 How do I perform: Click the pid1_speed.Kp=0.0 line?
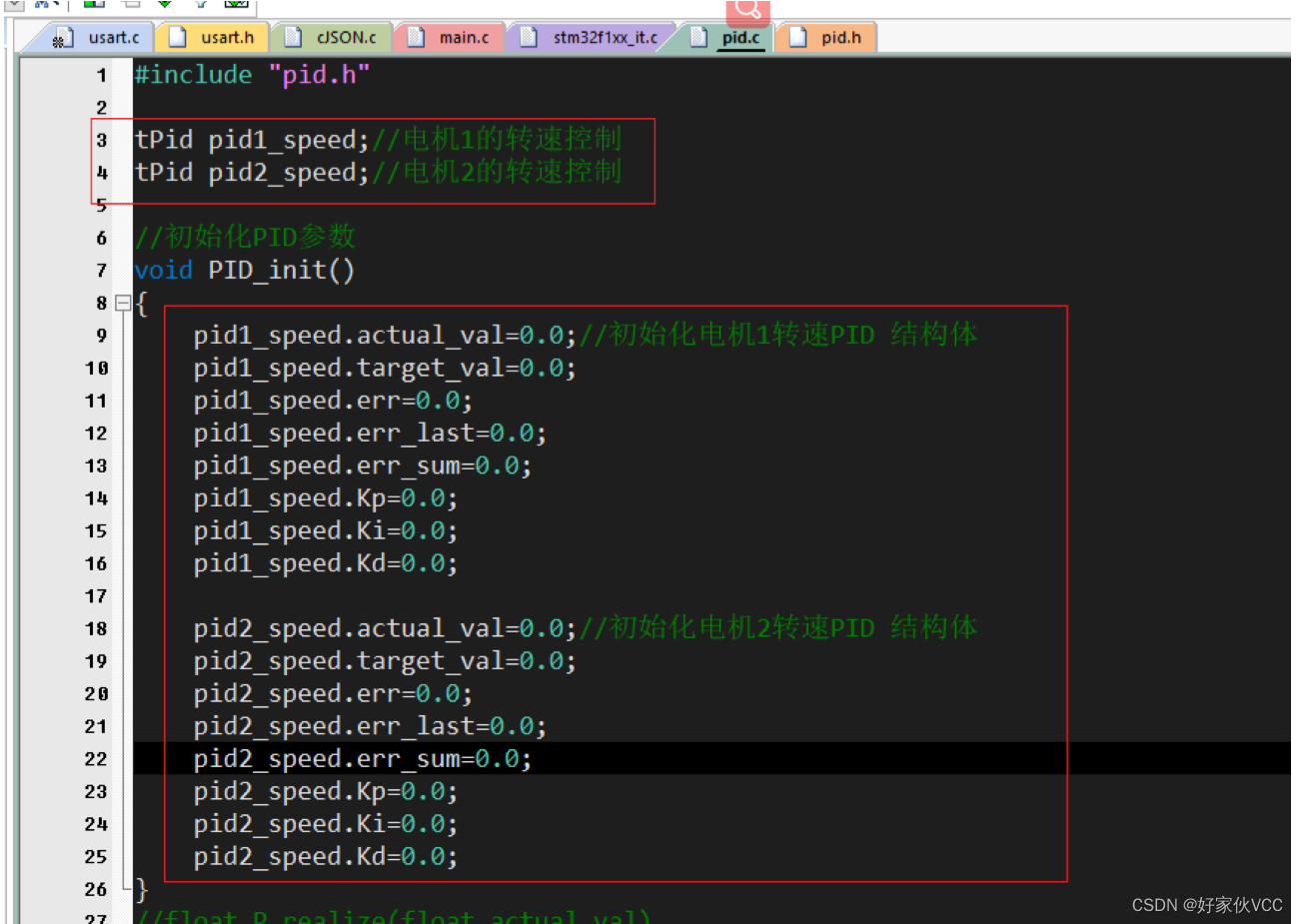point(326,498)
